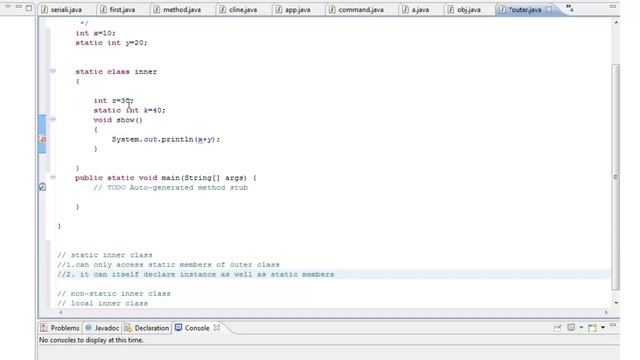
Task: Minimize the editor area
Action: tap(613, 7)
